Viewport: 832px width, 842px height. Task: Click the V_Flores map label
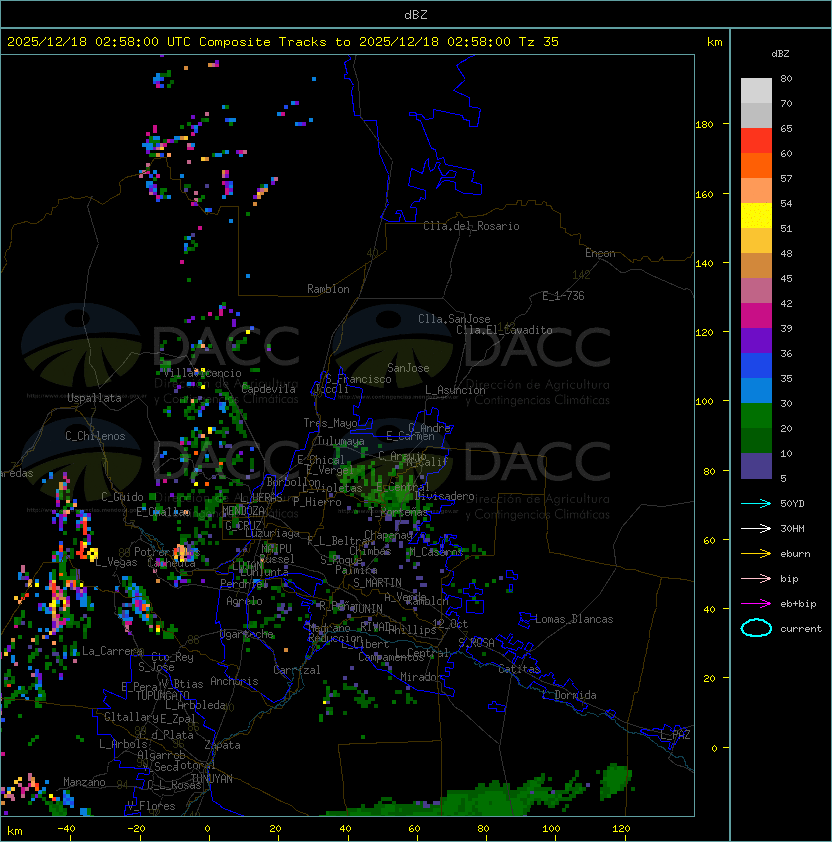[151, 806]
